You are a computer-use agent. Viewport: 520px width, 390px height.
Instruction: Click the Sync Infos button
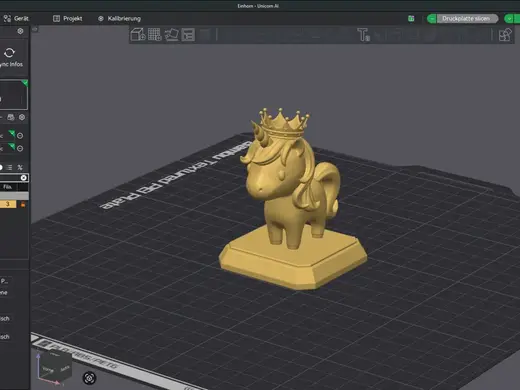[x=11, y=57]
